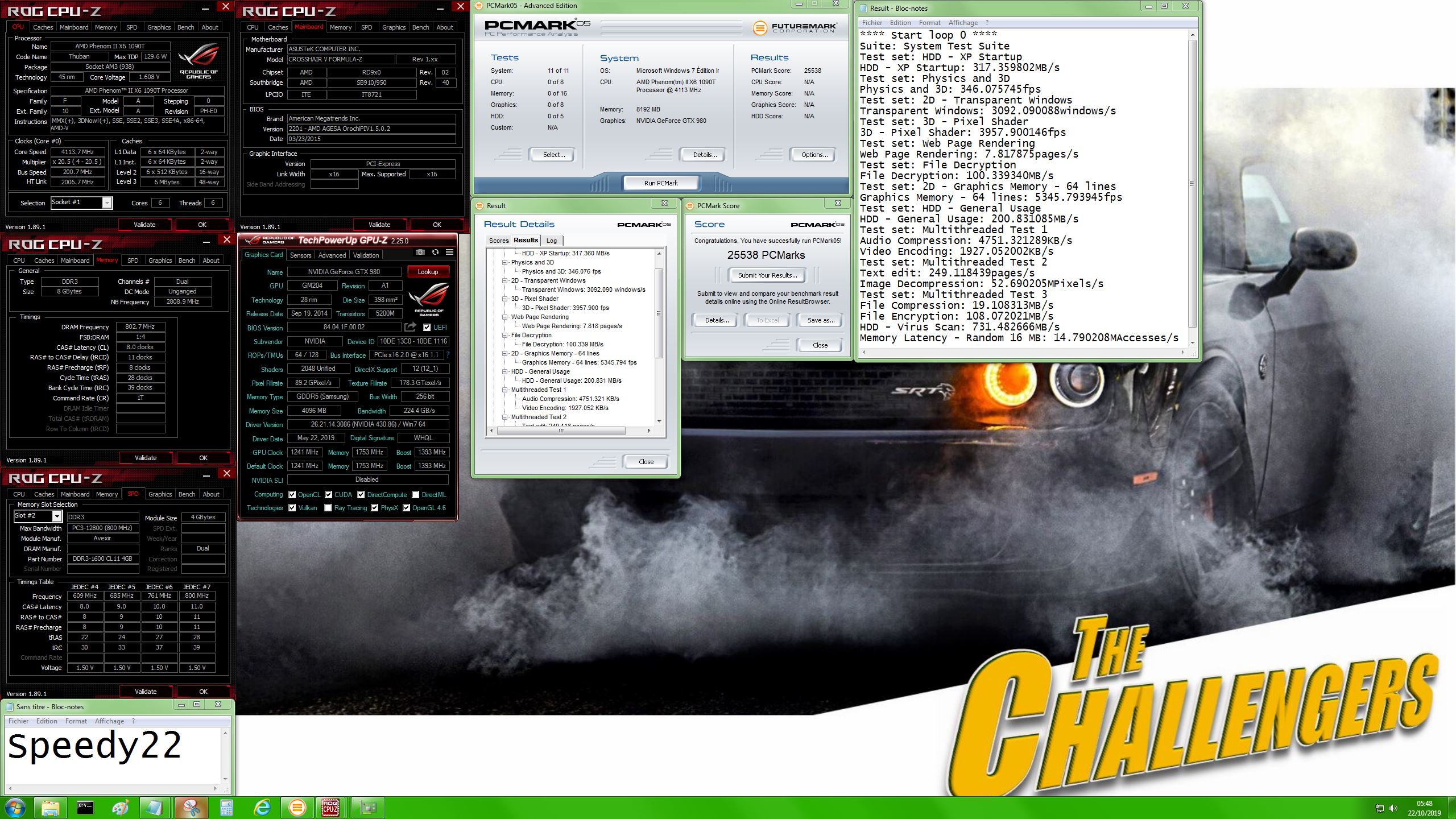Screen dimensions: 1456x819
Task: Open the Slot #2 memory slot dropdown
Action: click(x=56, y=516)
